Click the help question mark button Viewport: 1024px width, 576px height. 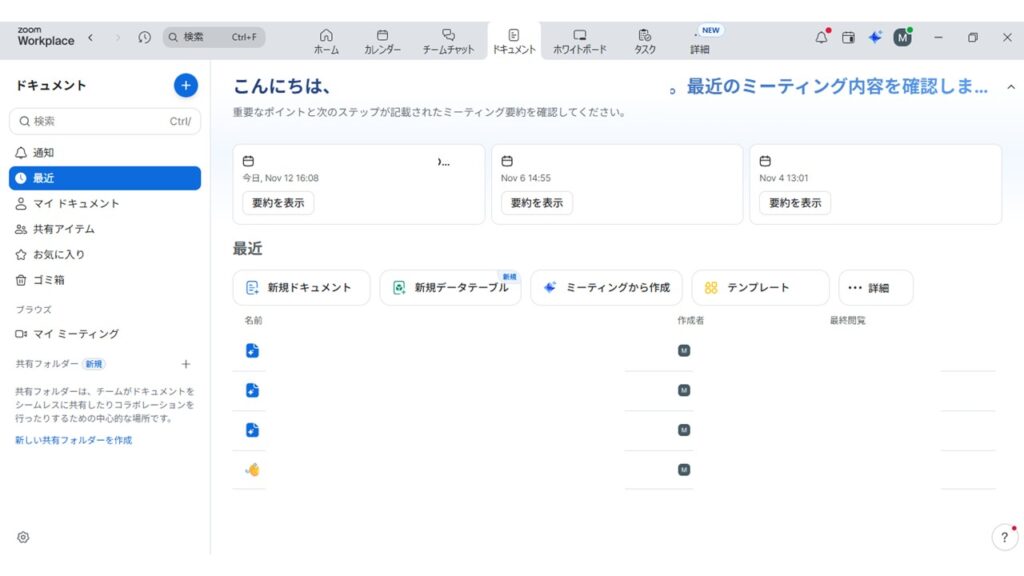(x=1004, y=537)
